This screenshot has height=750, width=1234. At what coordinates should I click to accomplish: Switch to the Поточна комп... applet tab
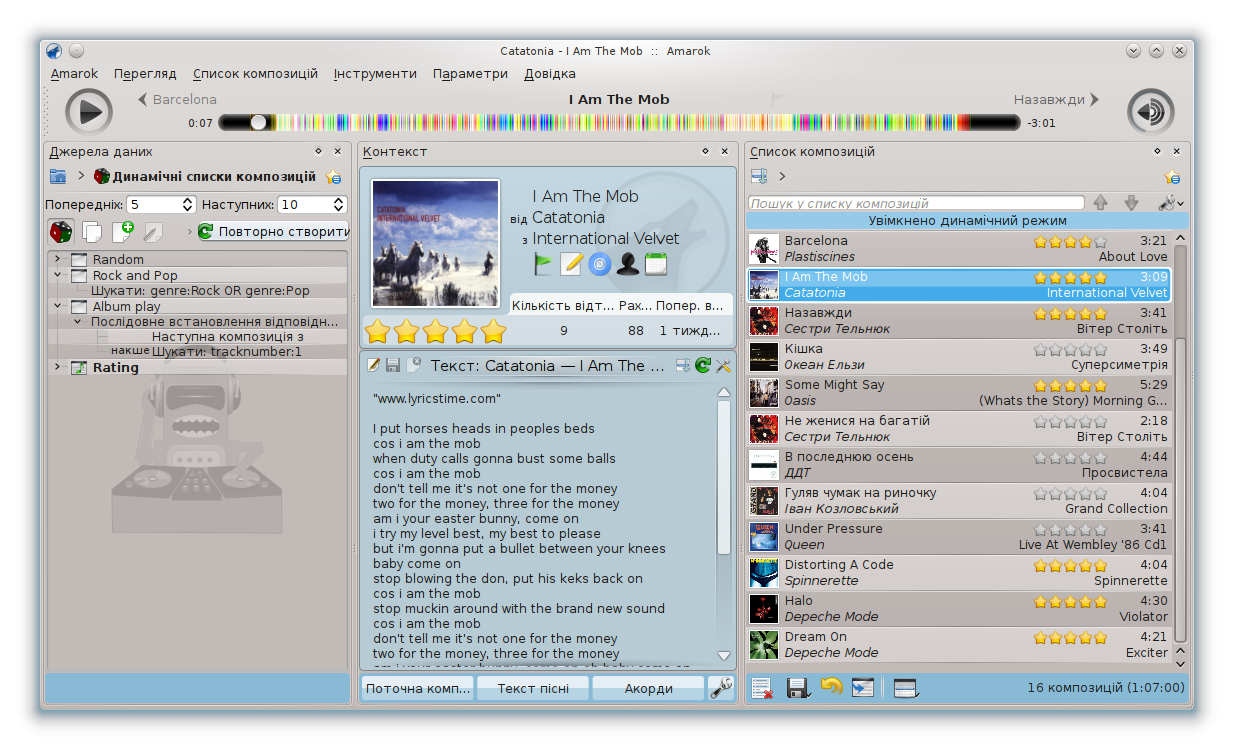tap(417, 688)
